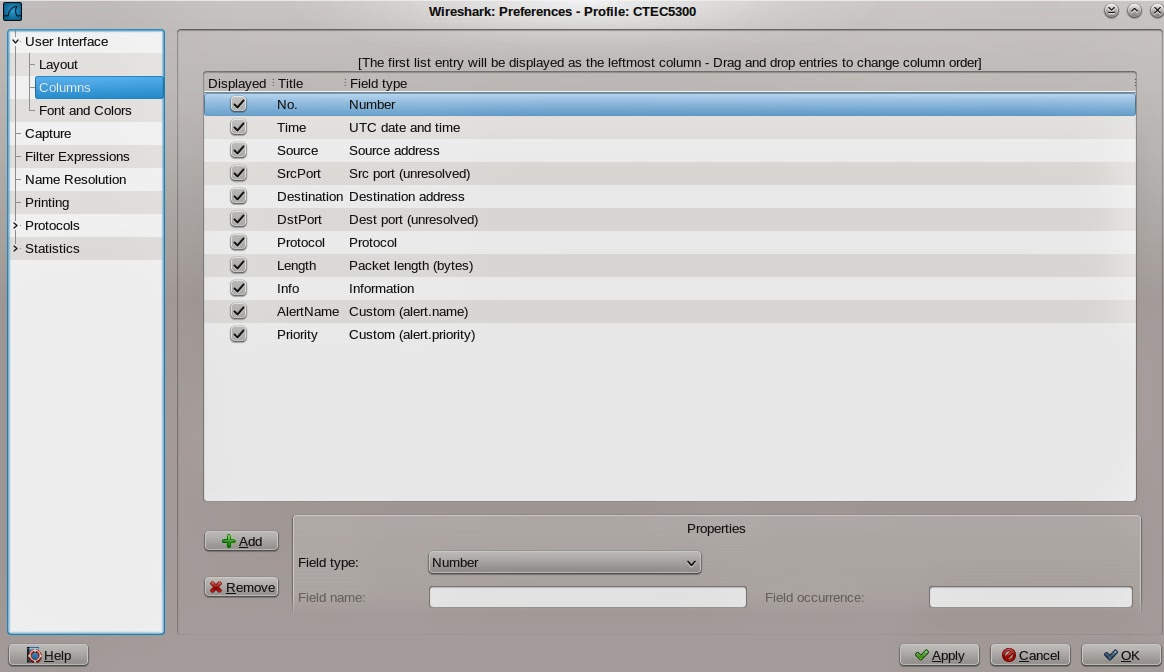Close the Preferences window
Image resolution: width=1164 pixels, height=672 pixels.
pyautogui.click(x=1157, y=10)
